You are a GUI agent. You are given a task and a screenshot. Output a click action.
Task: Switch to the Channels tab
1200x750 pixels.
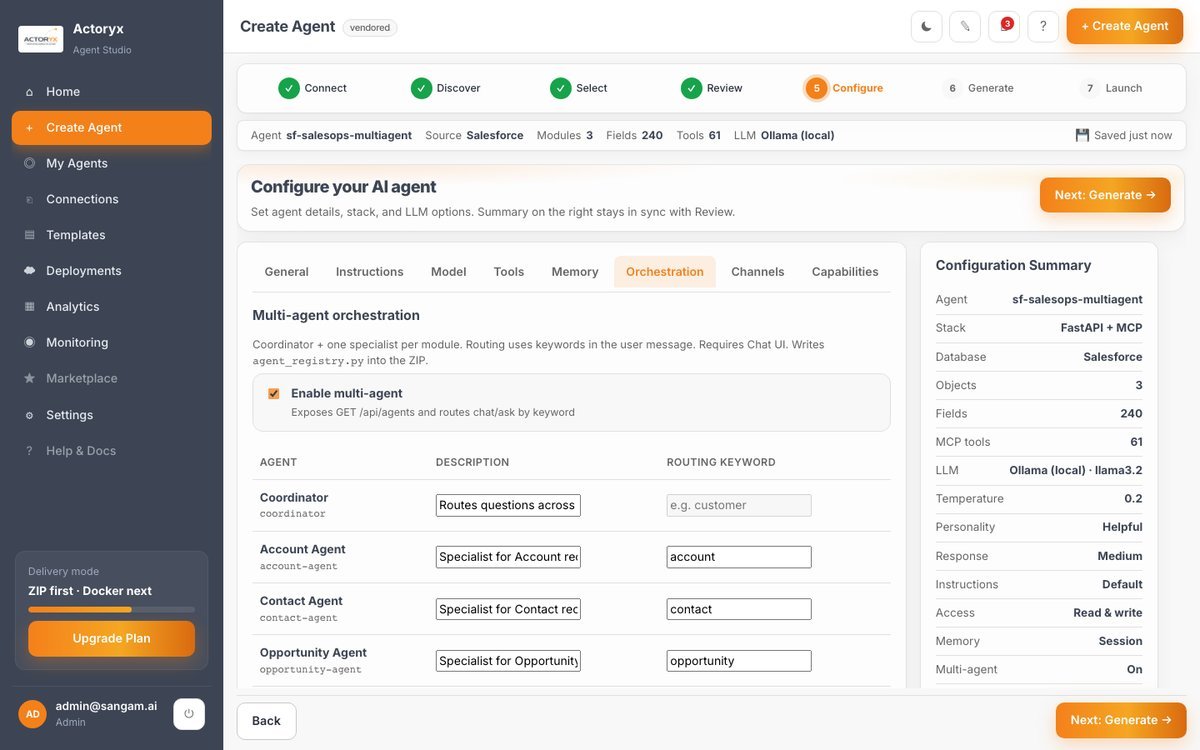click(758, 272)
